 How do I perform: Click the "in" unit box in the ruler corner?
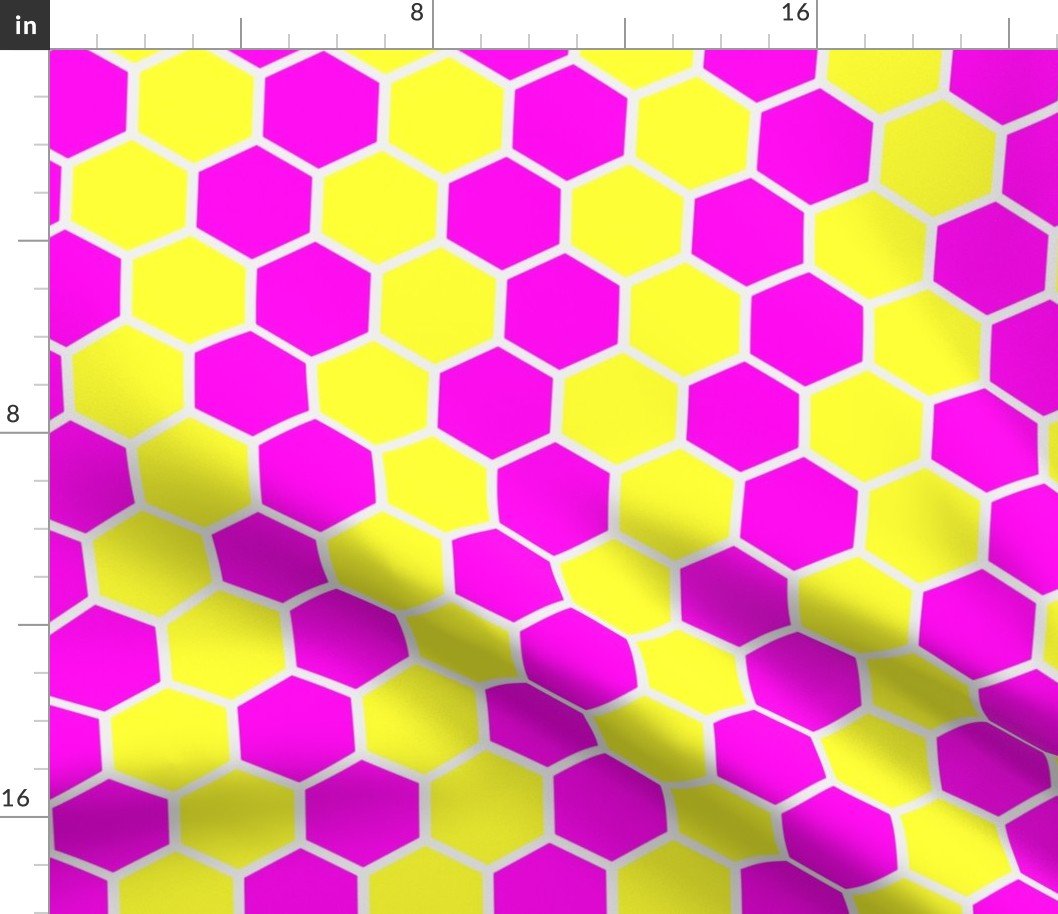pyautogui.click(x=24, y=24)
